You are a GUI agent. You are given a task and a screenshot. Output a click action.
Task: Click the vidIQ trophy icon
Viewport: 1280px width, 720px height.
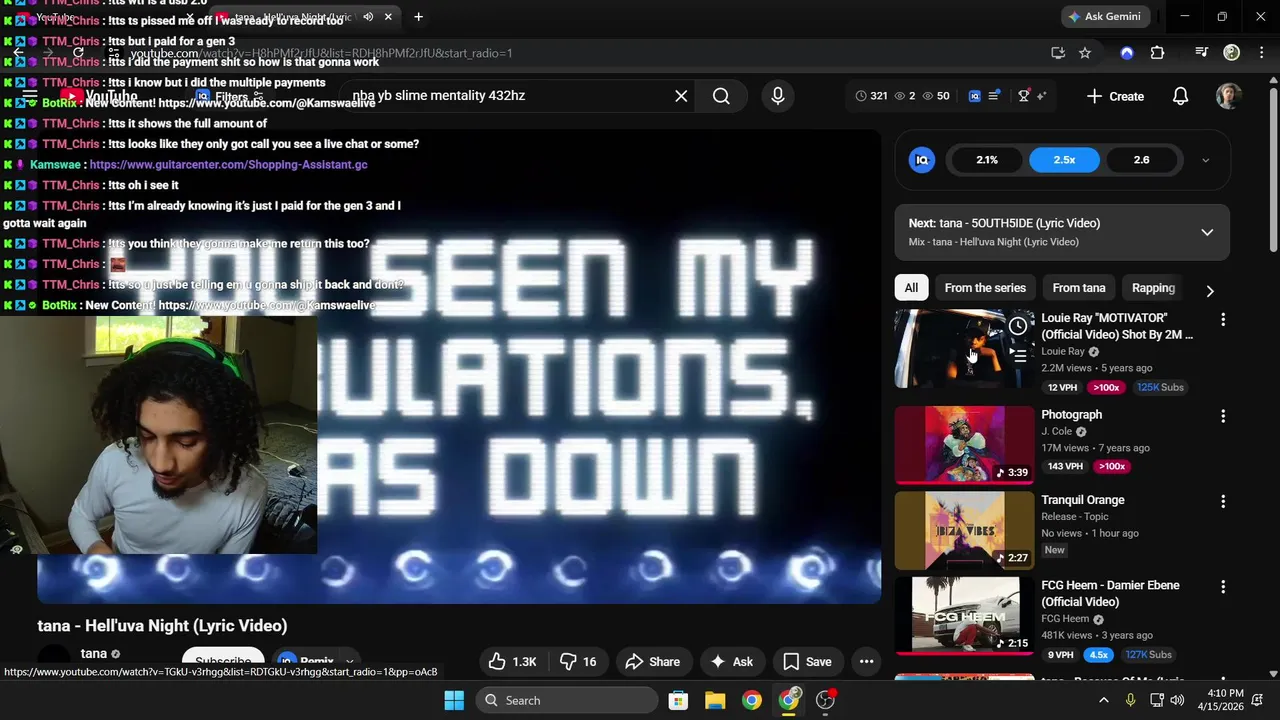1023,96
